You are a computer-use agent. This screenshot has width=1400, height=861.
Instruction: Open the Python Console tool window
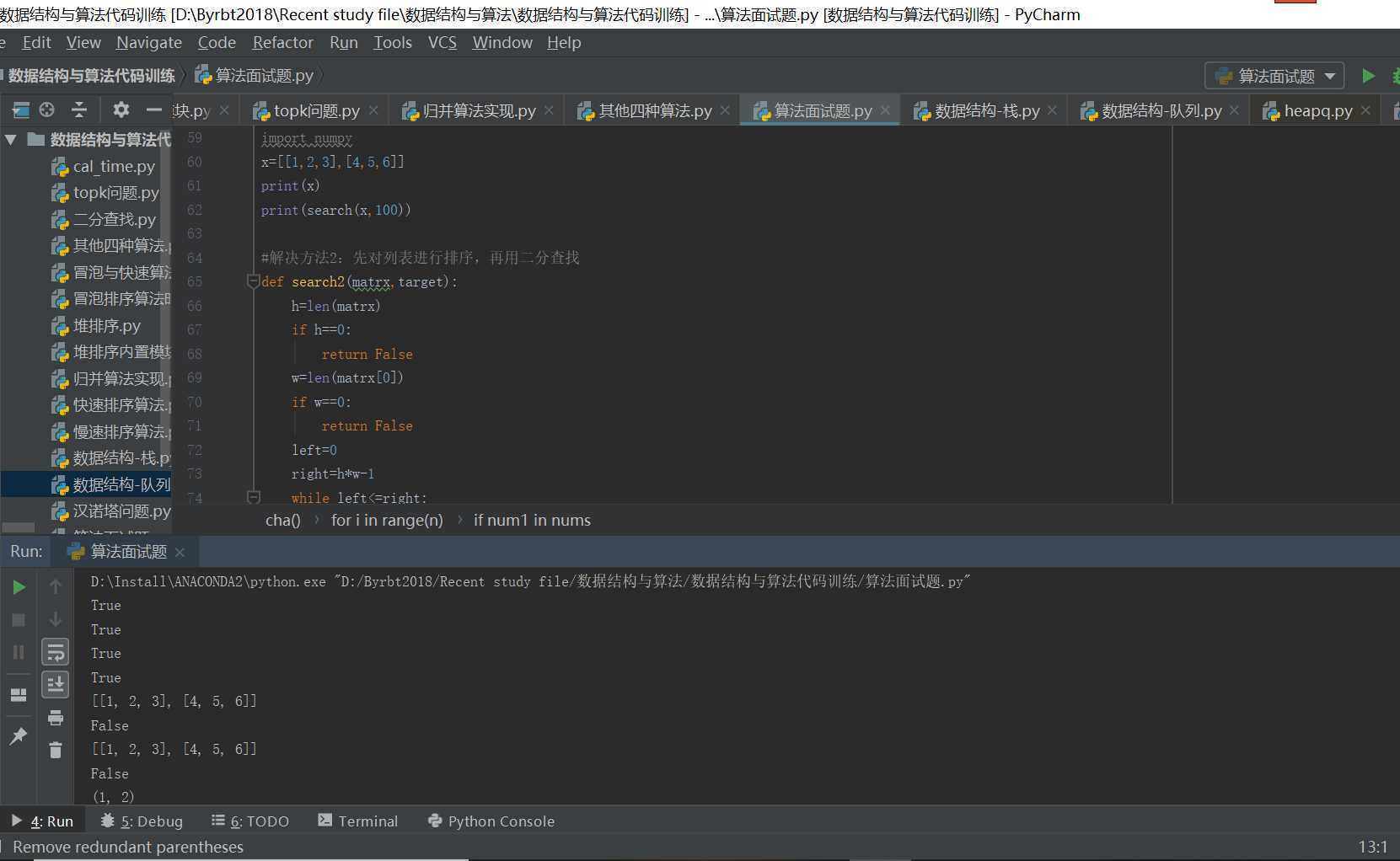click(491, 821)
